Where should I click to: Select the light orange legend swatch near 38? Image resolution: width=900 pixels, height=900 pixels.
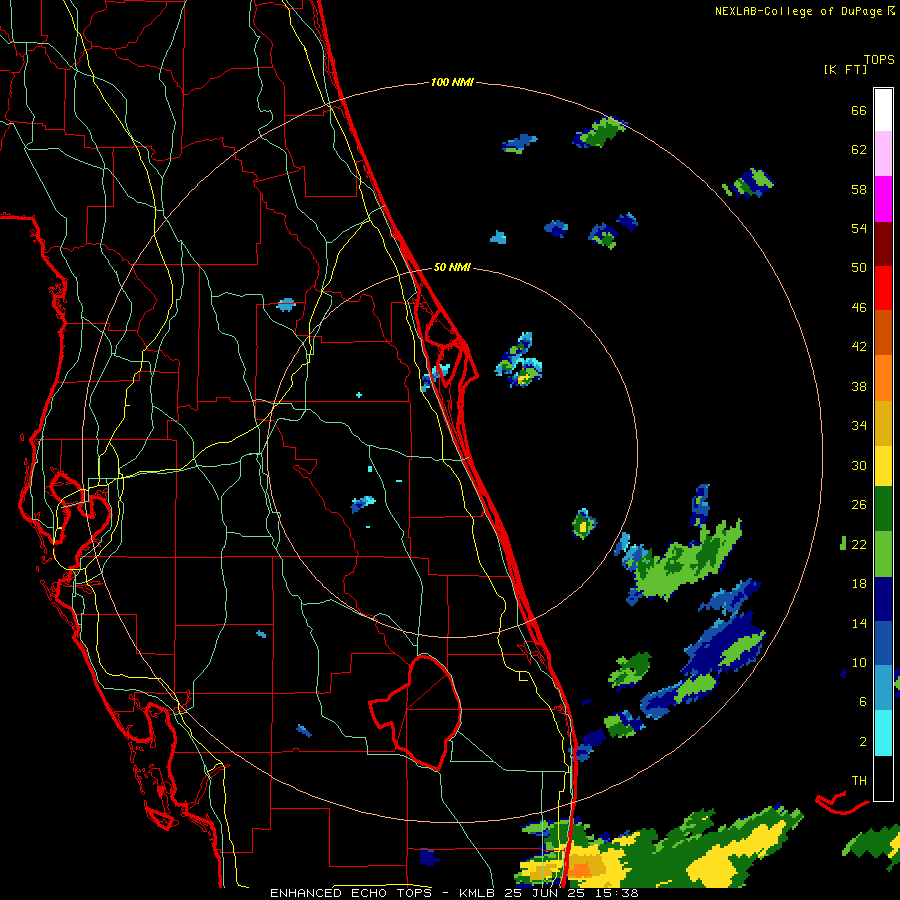[883, 378]
